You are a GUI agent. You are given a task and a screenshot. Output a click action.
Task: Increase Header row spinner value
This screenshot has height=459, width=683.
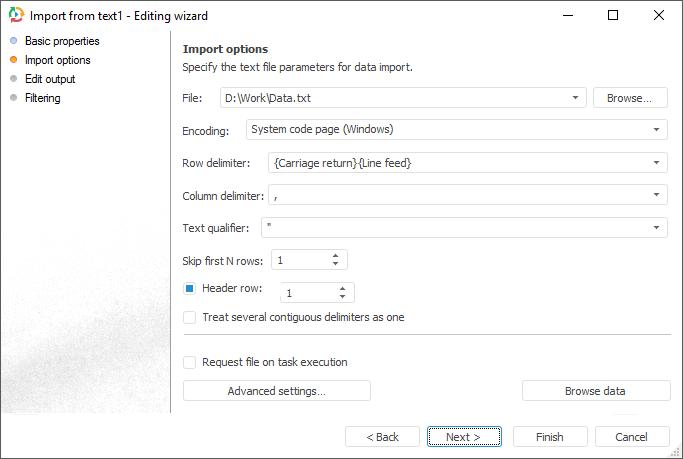click(x=343, y=288)
